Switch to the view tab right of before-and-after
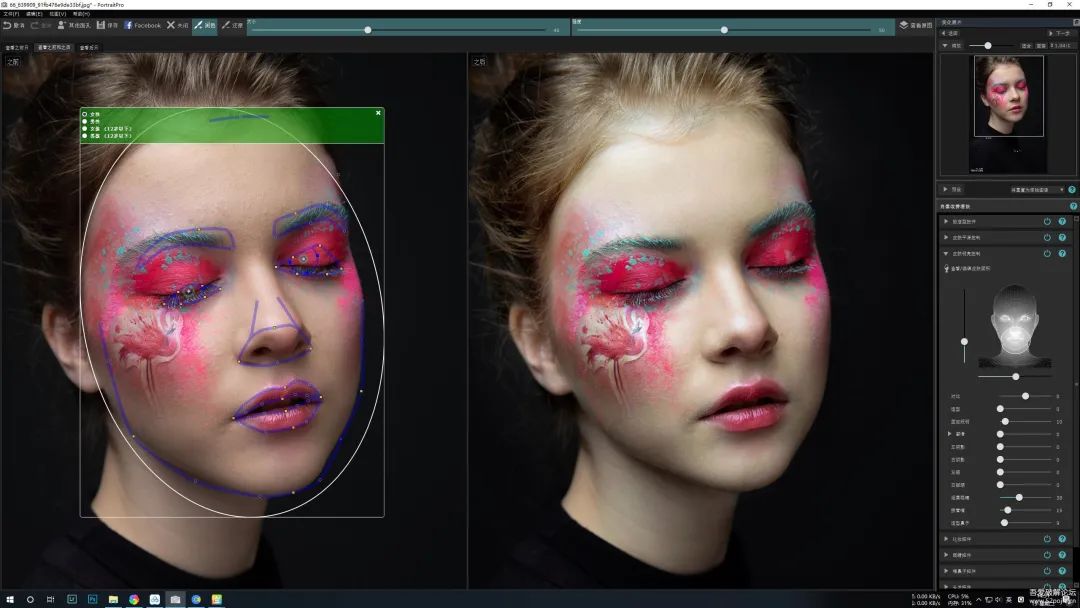The height and width of the screenshot is (608, 1080). pos(89,48)
